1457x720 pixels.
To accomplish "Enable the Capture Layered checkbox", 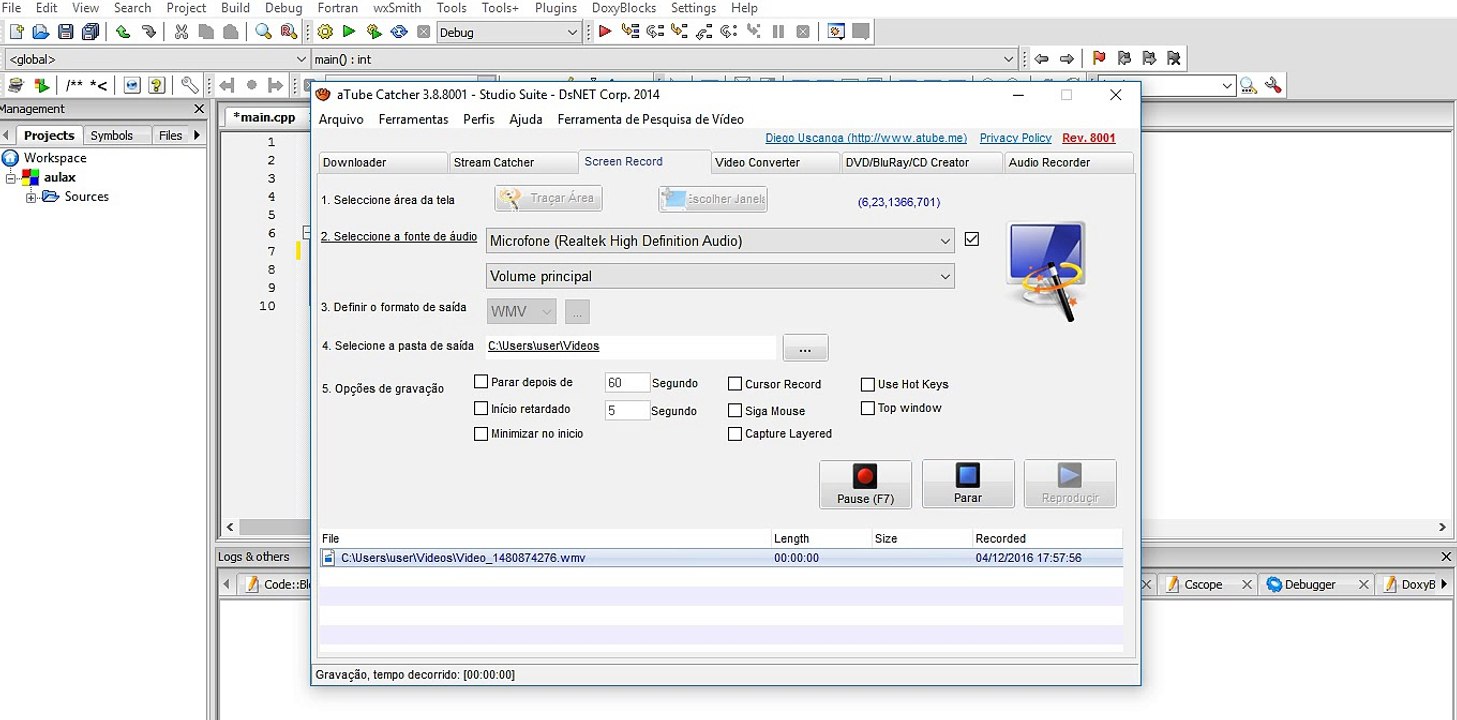I will click(735, 434).
